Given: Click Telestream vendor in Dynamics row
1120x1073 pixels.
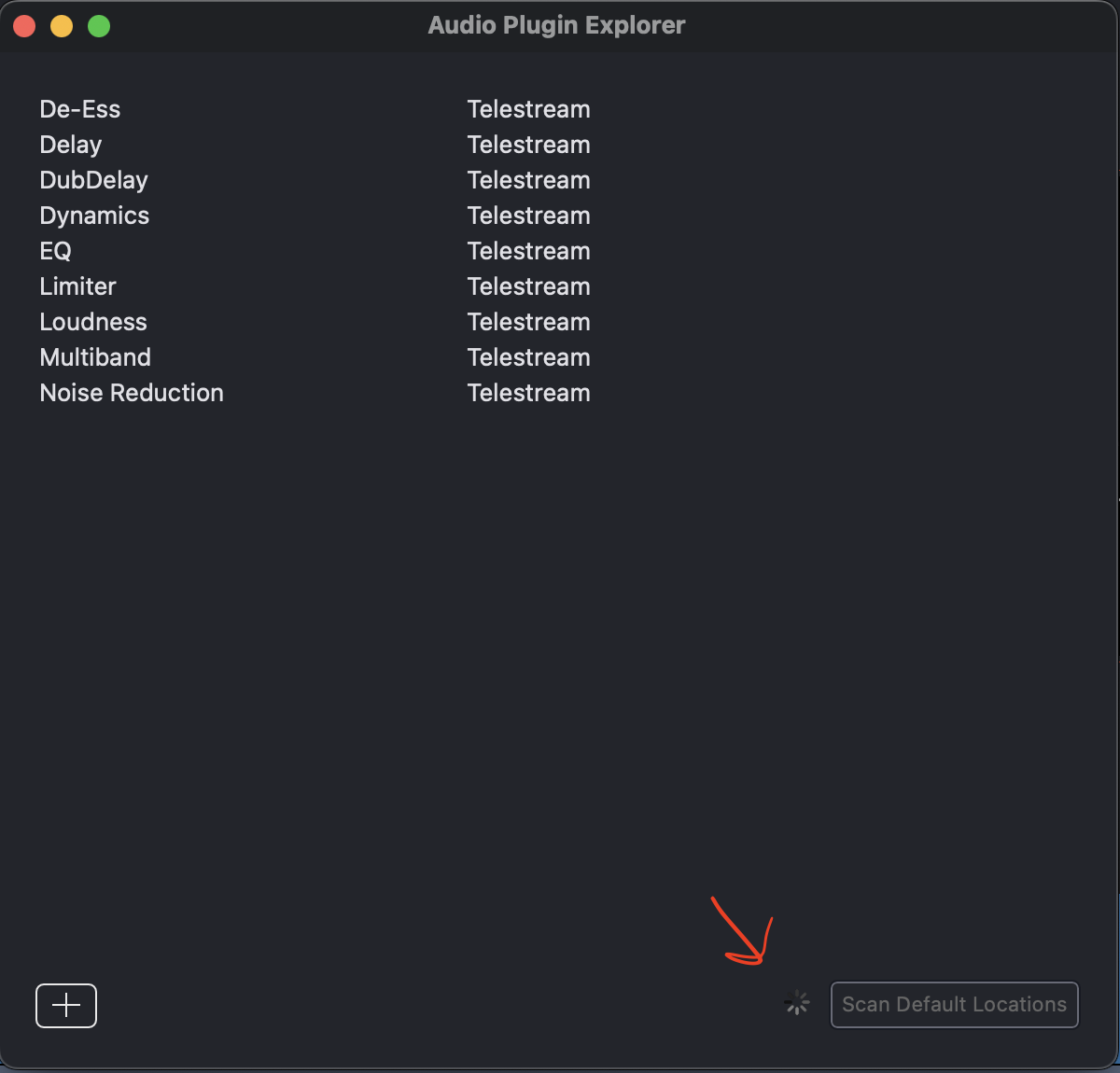Looking at the screenshot, I should pyautogui.click(x=529, y=216).
